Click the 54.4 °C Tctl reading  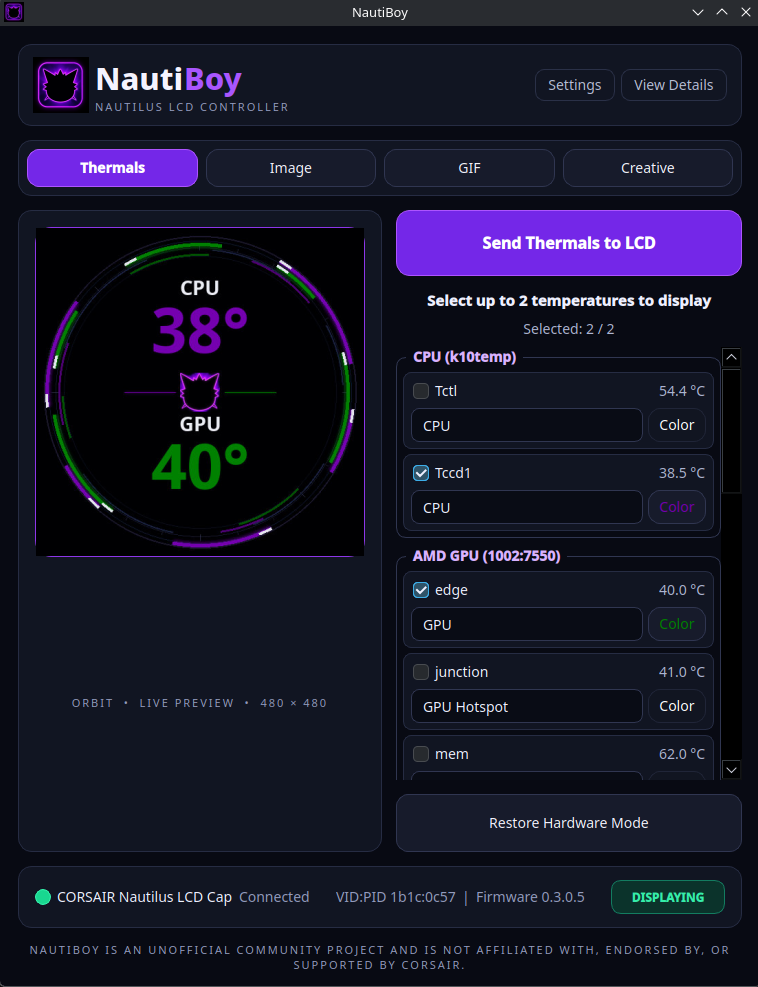tap(682, 391)
